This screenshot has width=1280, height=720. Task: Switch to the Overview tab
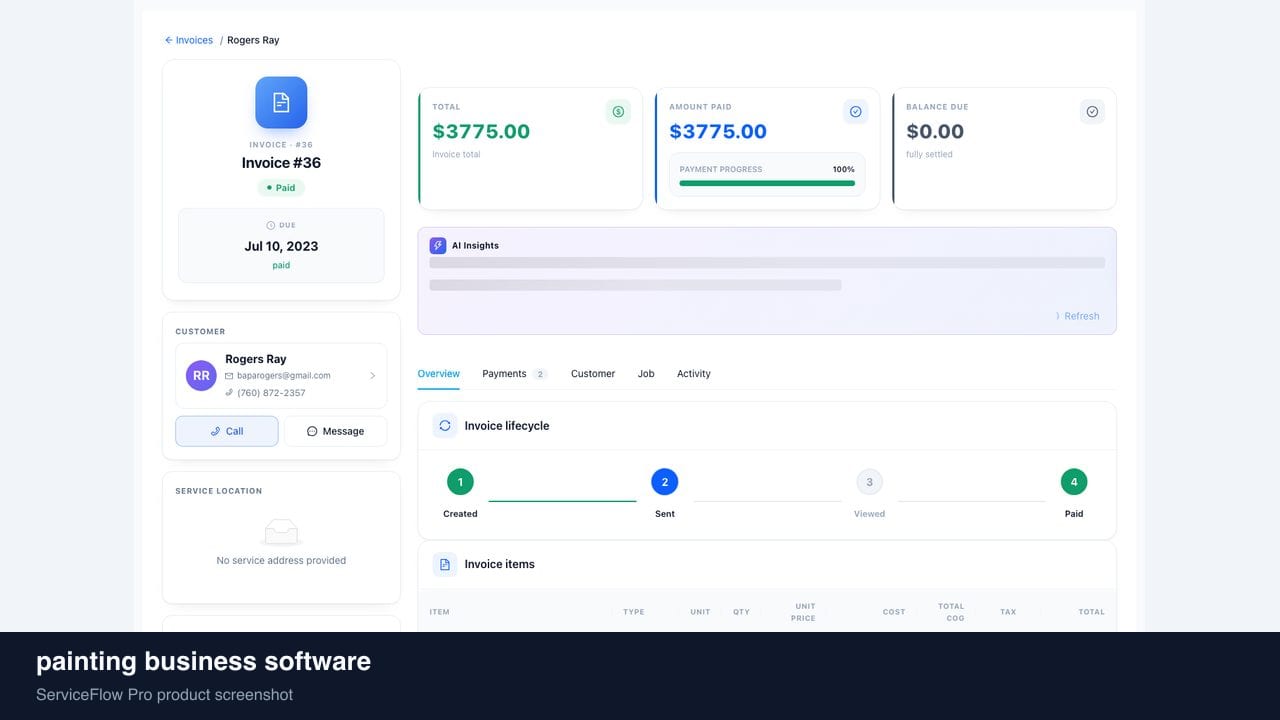[x=438, y=374]
